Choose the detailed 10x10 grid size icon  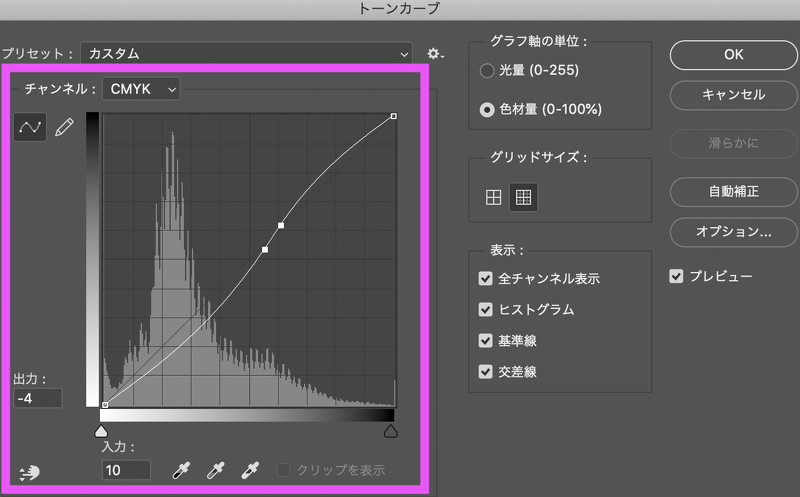point(522,197)
